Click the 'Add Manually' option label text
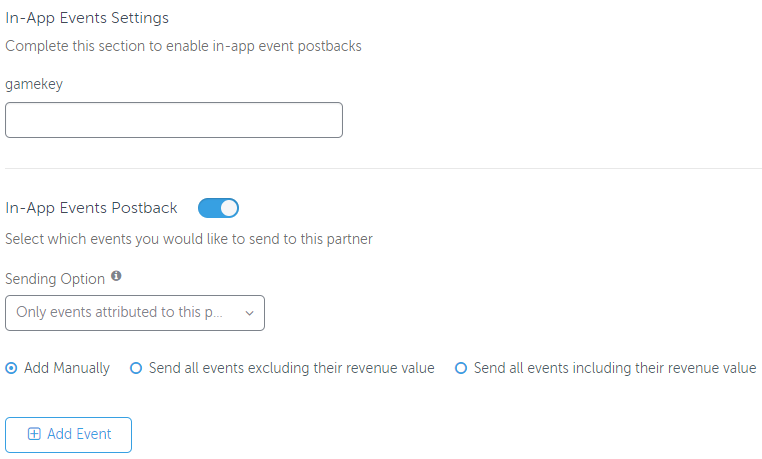The image size is (762, 459). (67, 368)
